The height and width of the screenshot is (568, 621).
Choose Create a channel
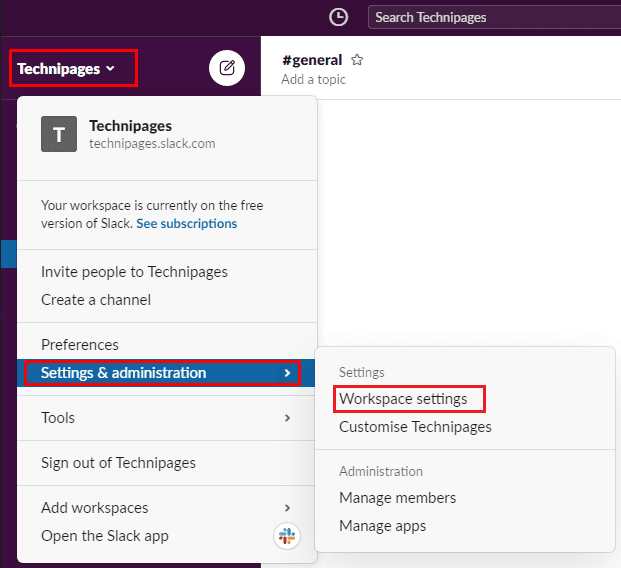click(96, 300)
